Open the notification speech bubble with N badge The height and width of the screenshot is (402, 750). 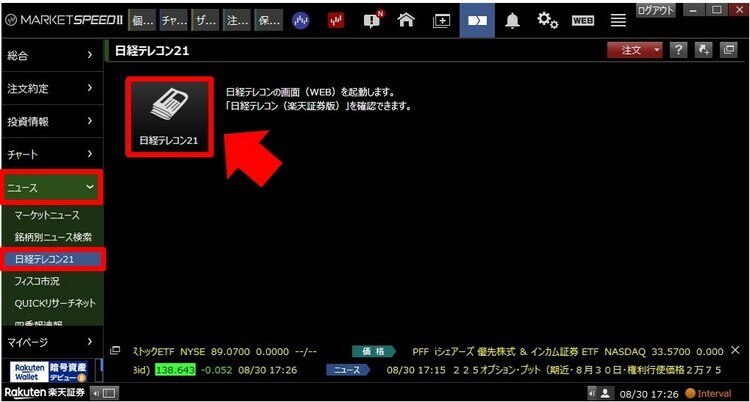click(374, 20)
